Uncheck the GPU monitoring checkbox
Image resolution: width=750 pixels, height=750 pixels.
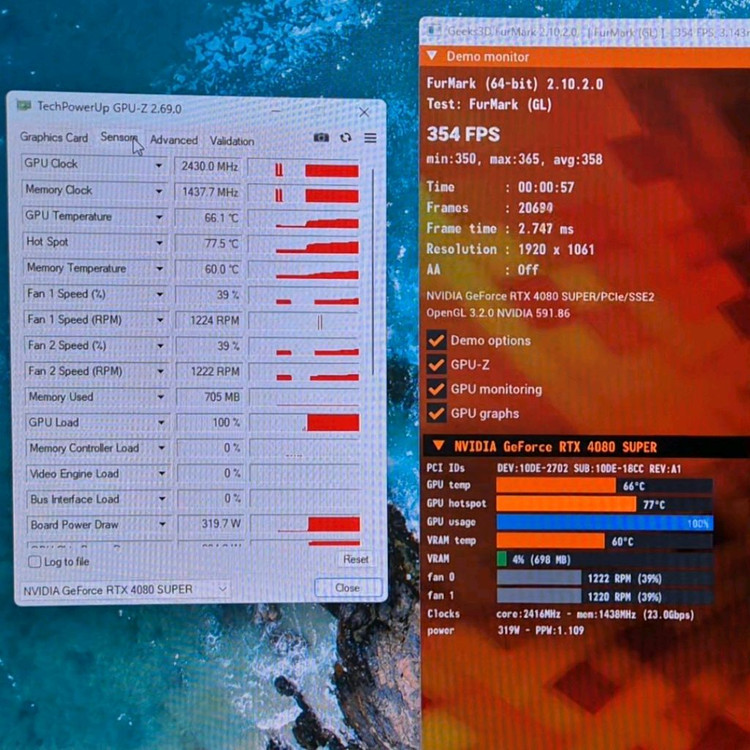click(x=436, y=389)
